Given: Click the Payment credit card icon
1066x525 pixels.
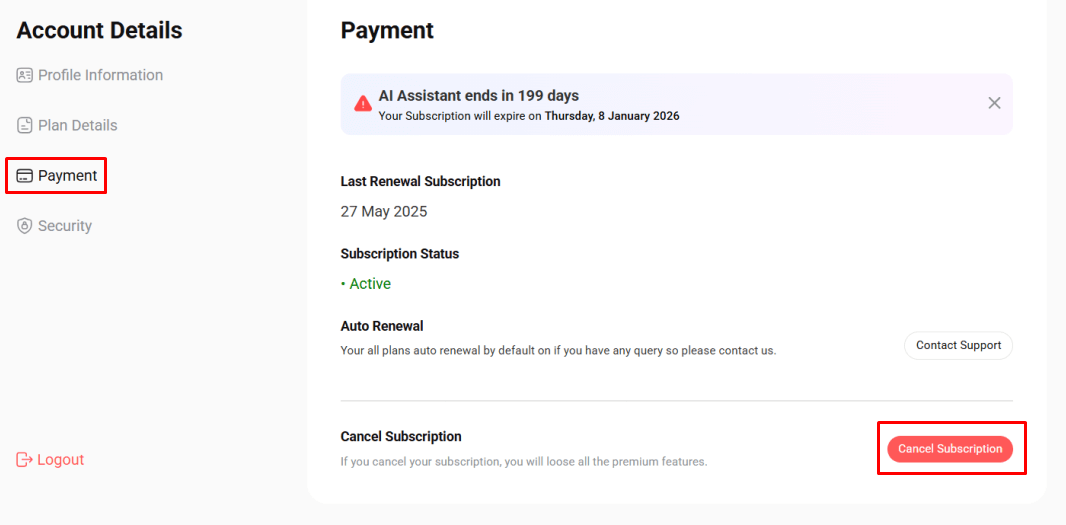Looking at the screenshot, I should click(24, 176).
